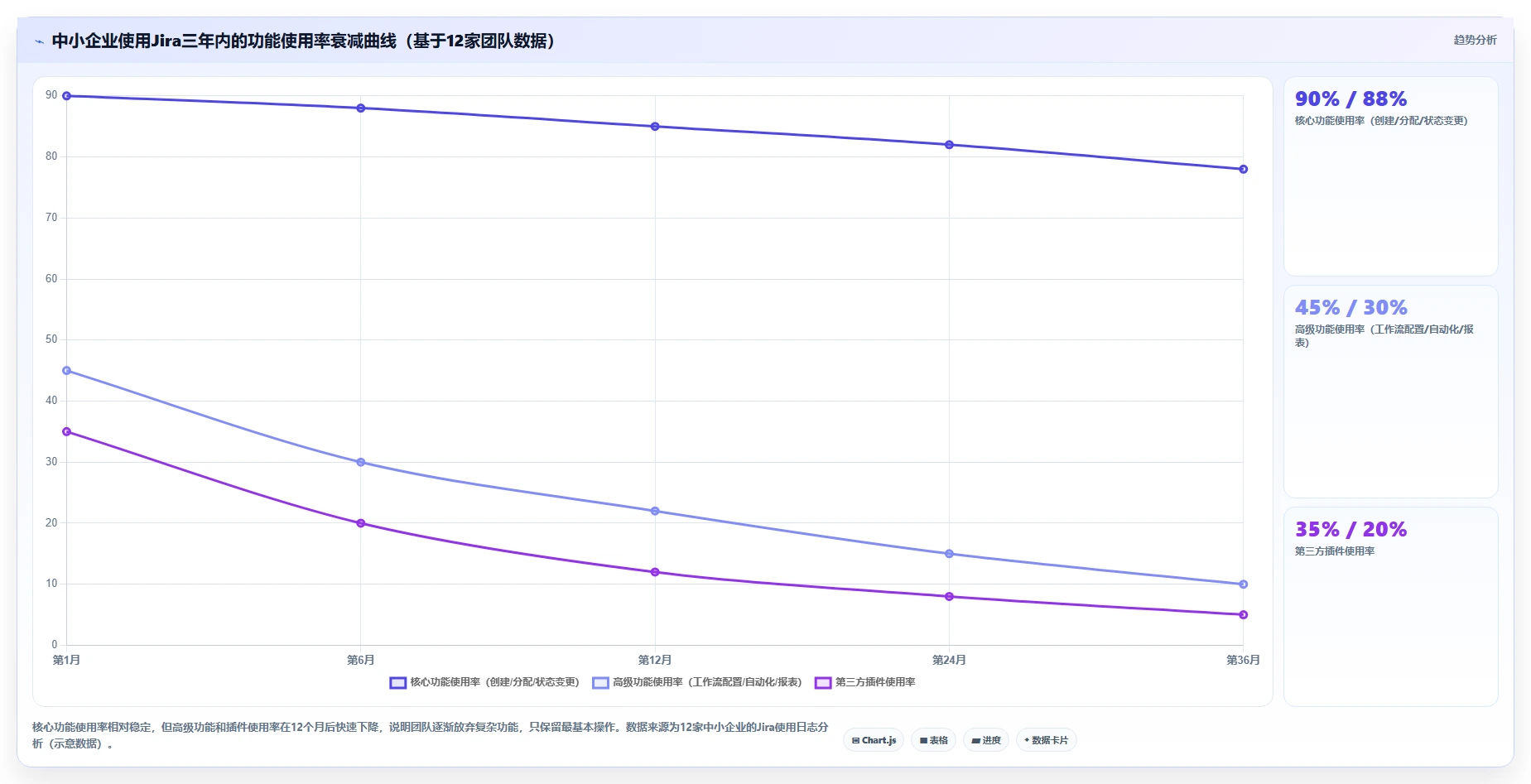Toggle the 高级功能使用率 series in the legend
The image size is (1531, 784).
pos(697,682)
